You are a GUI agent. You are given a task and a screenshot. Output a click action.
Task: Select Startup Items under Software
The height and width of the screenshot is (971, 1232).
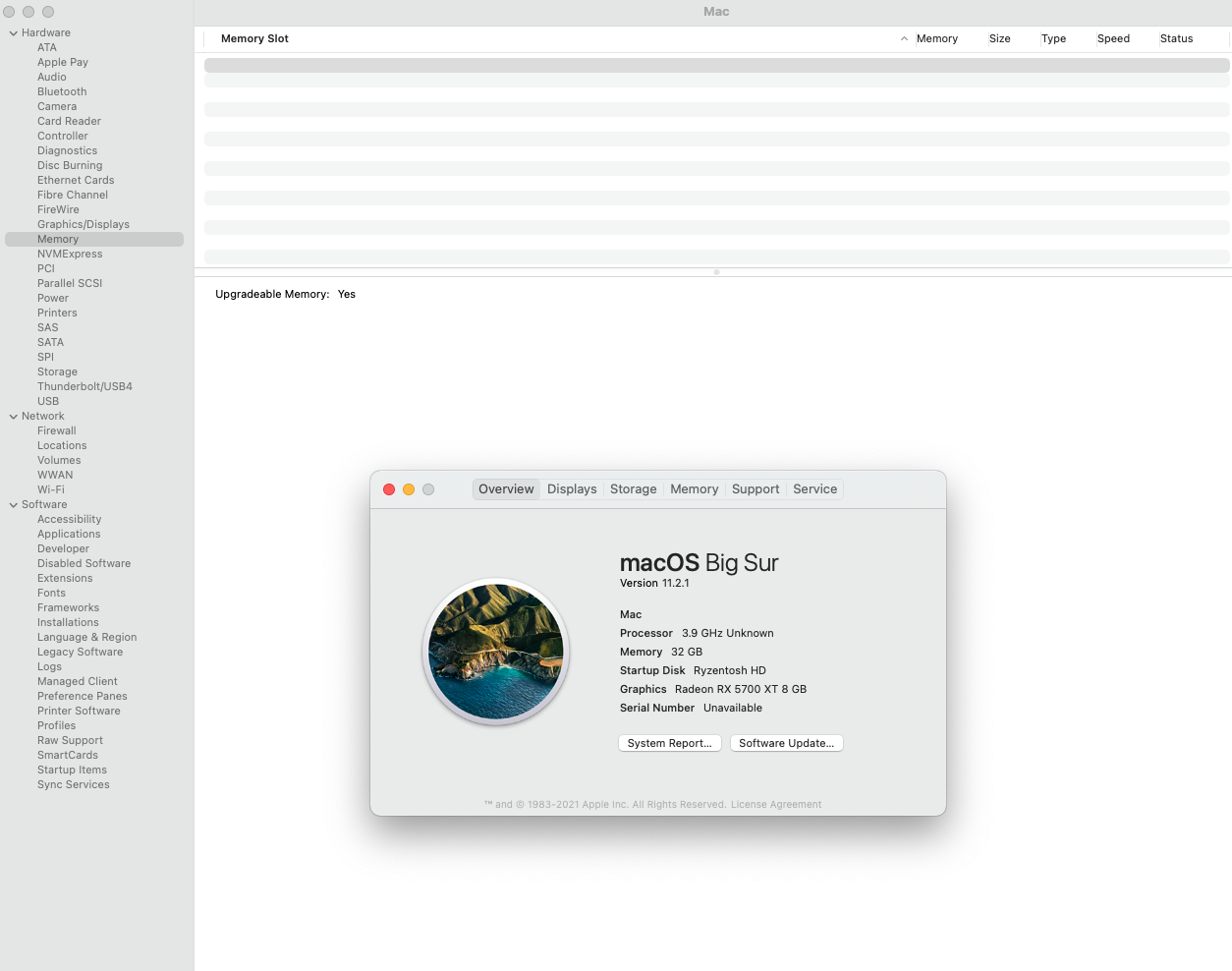coord(72,771)
